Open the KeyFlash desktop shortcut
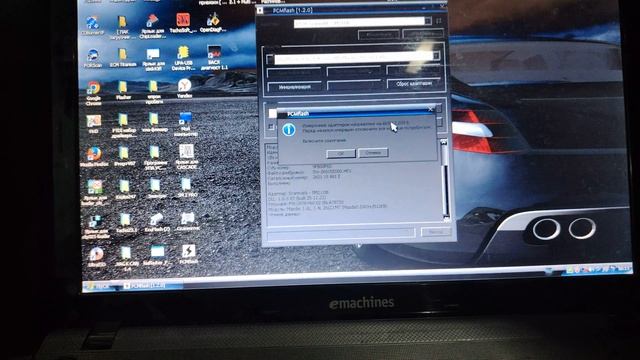The image size is (640, 360). [x=157, y=223]
